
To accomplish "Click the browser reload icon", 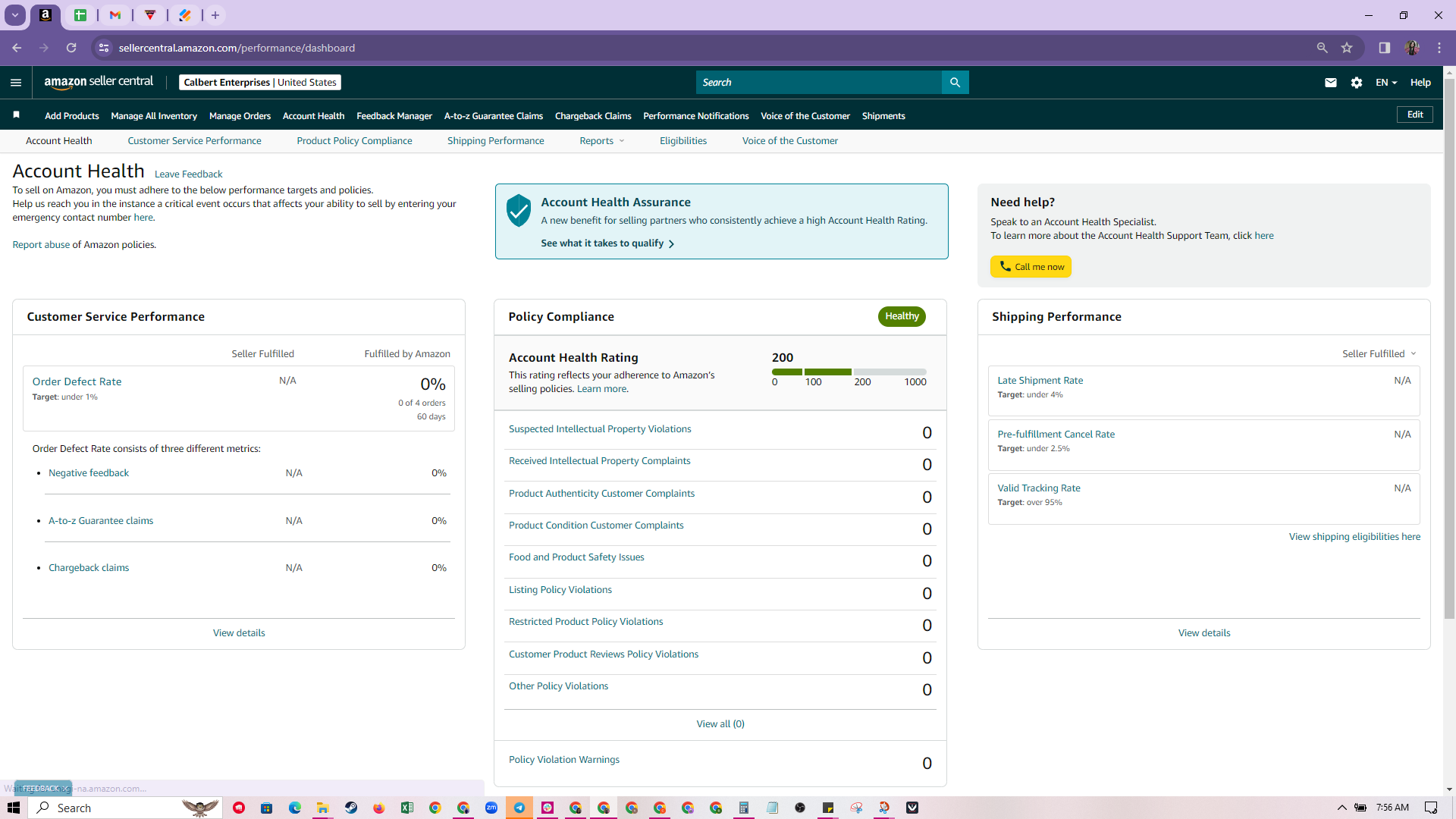I will 71,48.
